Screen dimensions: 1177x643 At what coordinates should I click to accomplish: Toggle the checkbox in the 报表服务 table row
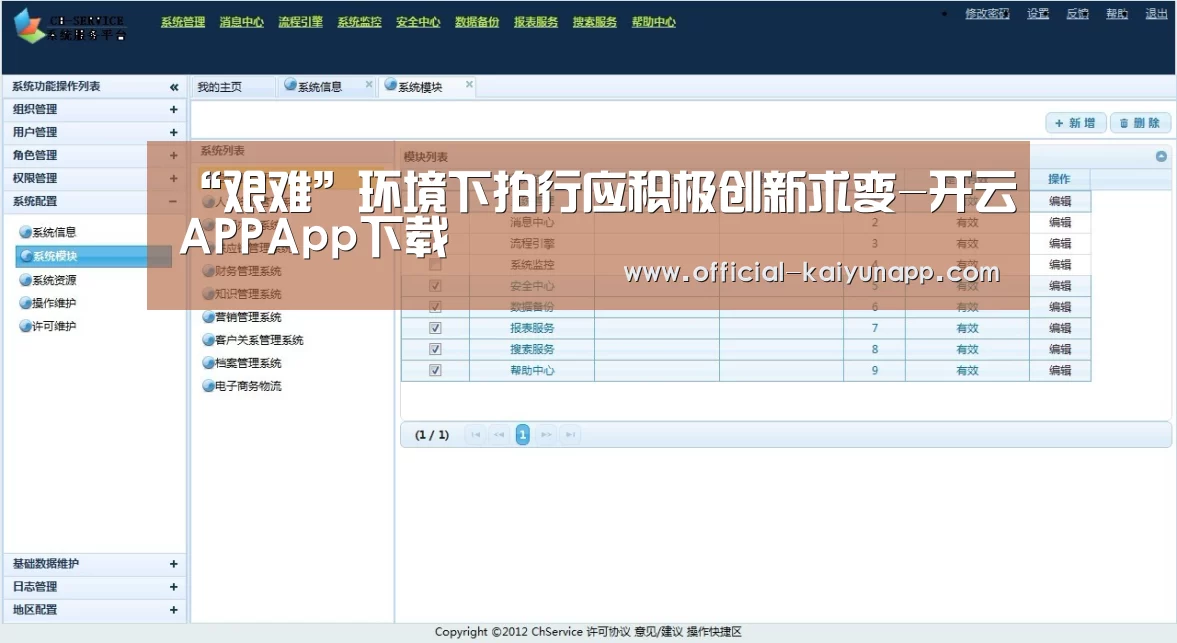pyautogui.click(x=435, y=328)
